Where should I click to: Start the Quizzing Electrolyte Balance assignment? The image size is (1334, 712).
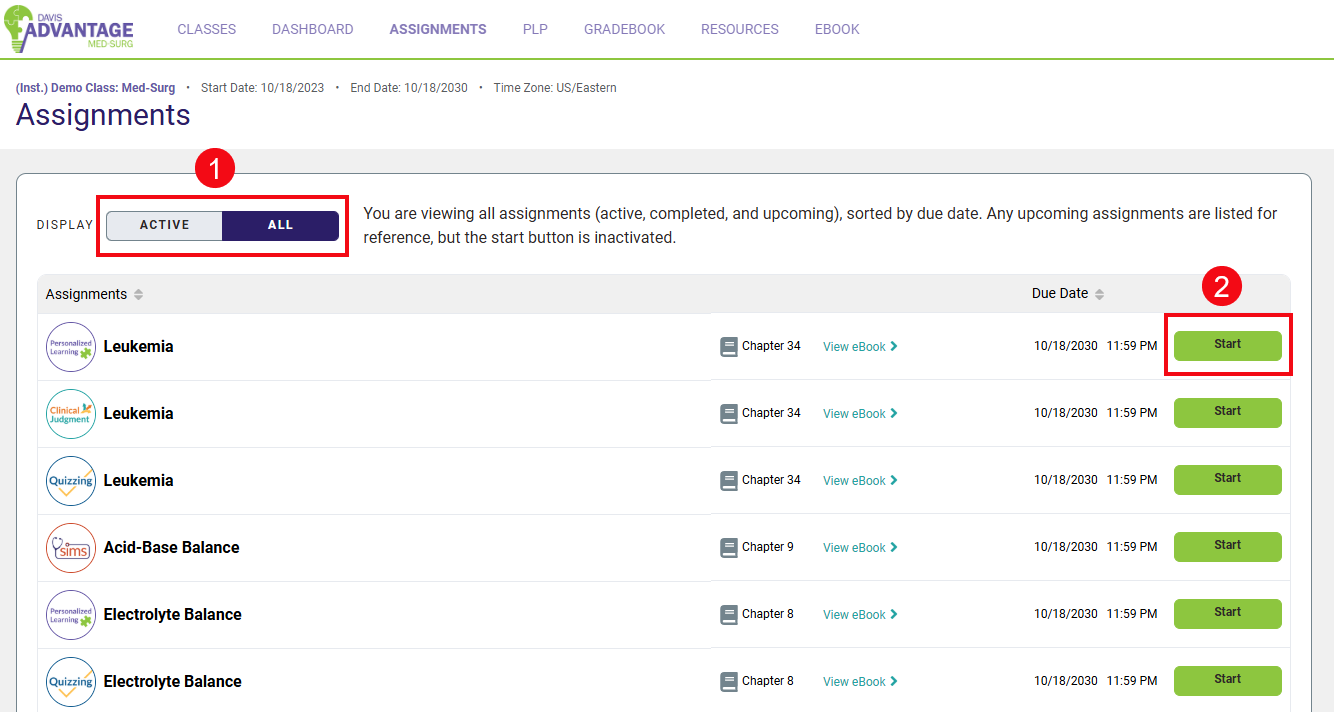tap(1227, 681)
